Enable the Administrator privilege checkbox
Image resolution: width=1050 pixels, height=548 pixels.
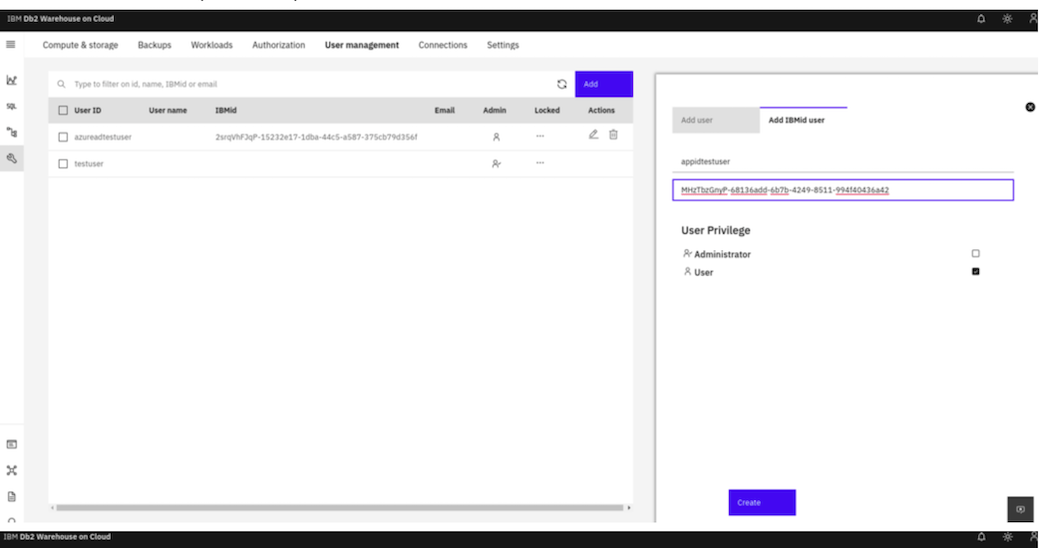(x=976, y=253)
